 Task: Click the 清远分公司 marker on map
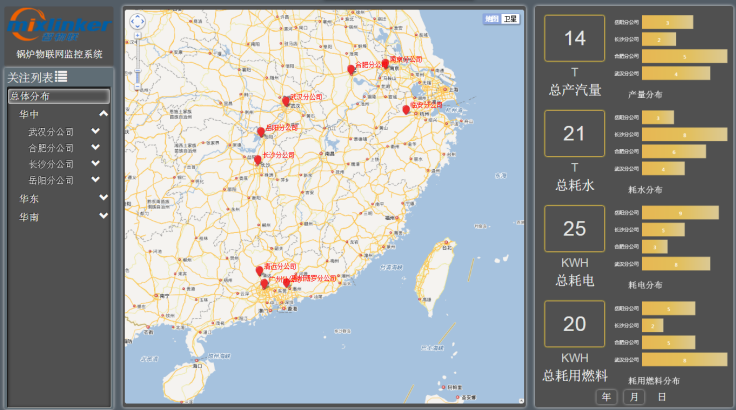click(259, 270)
